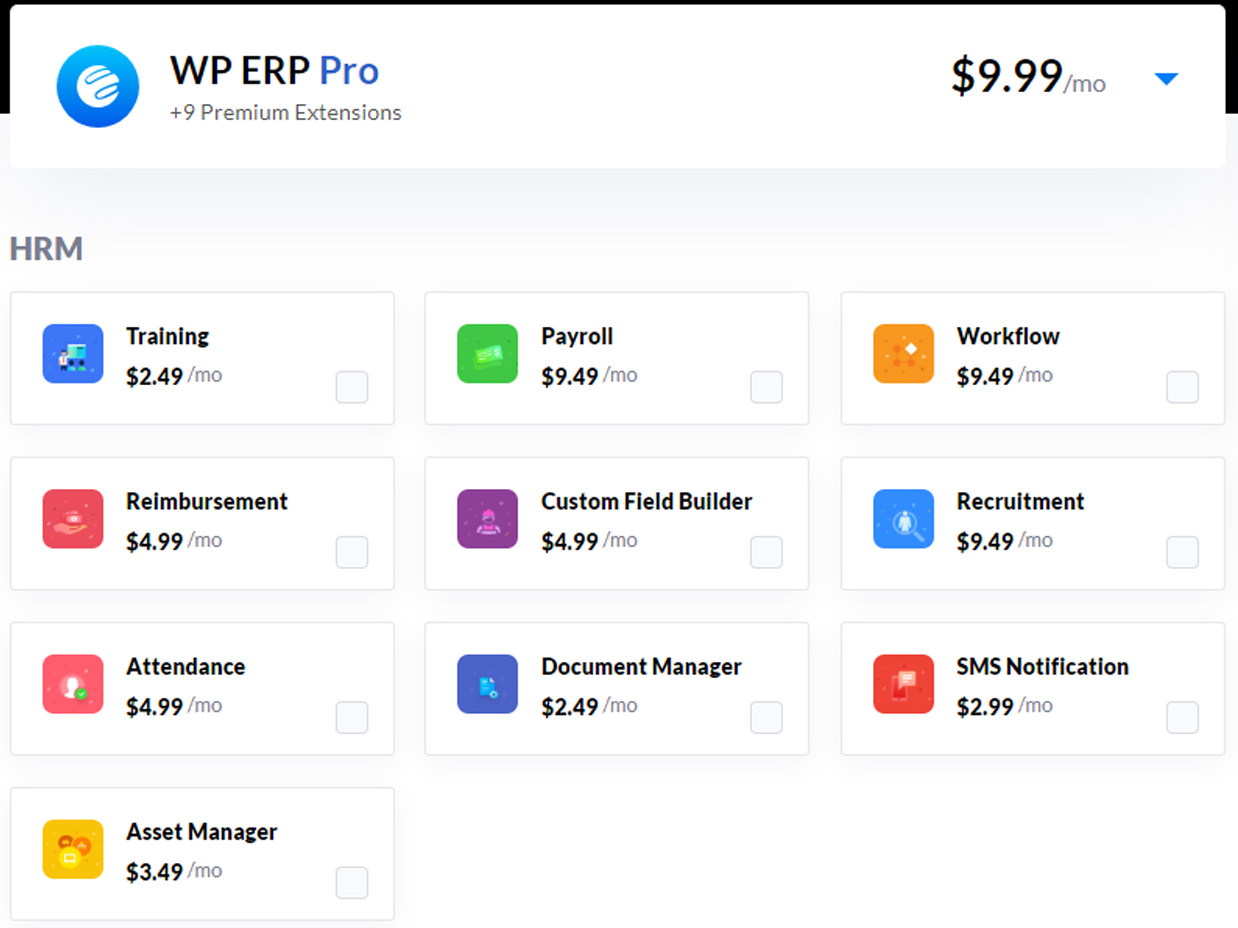Screen dimensions: 1238x928
Task: Tick the Document Manager checkbox
Action: click(767, 717)
